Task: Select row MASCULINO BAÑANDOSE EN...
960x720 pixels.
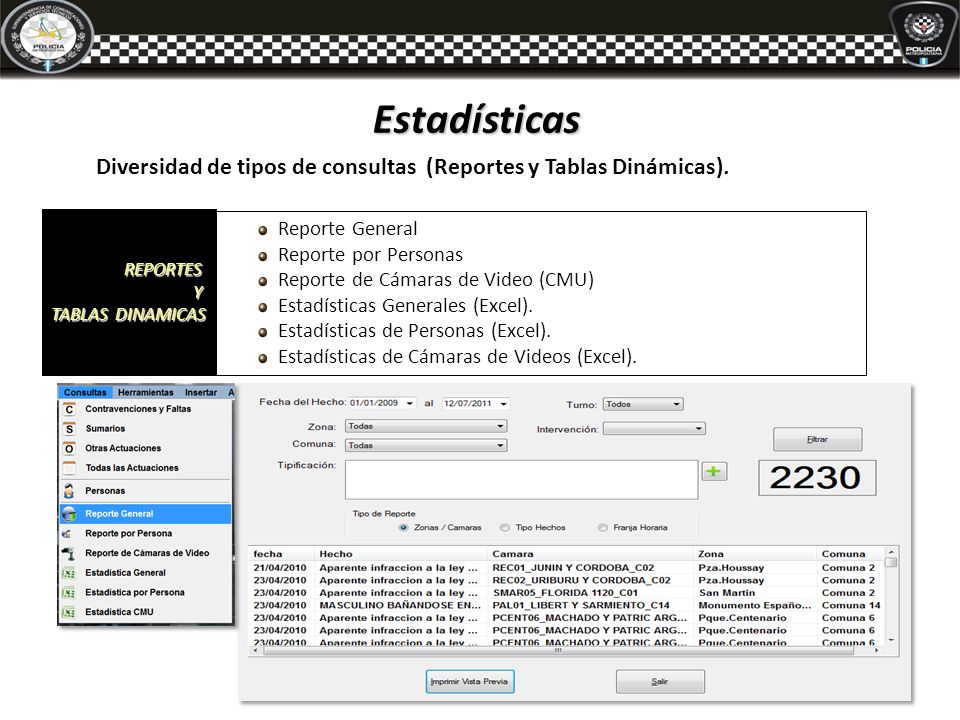Action: pyautogui.click(x=567, y=606)
